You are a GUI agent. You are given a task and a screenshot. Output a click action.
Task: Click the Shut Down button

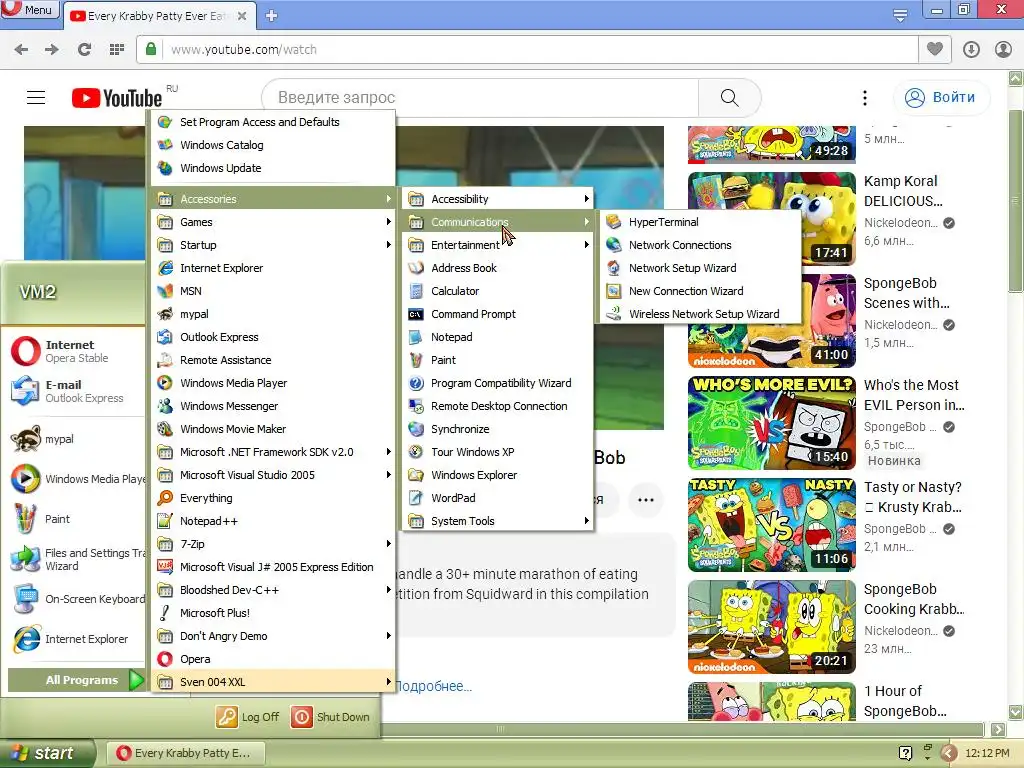[x=331, y=716]
